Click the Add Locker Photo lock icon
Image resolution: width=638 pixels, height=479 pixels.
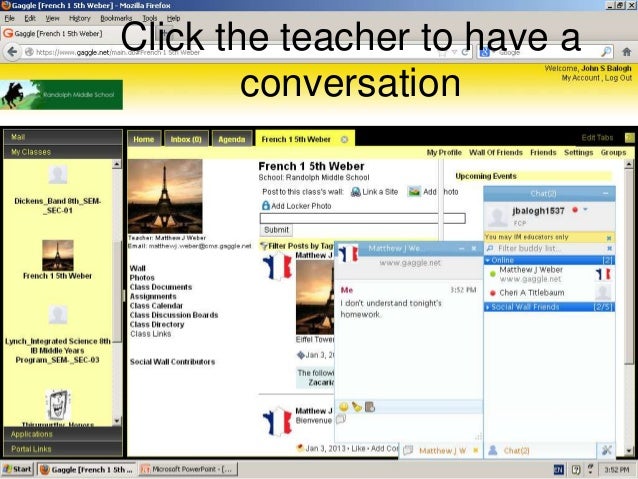pyautogui.click(x=265, y=206)
